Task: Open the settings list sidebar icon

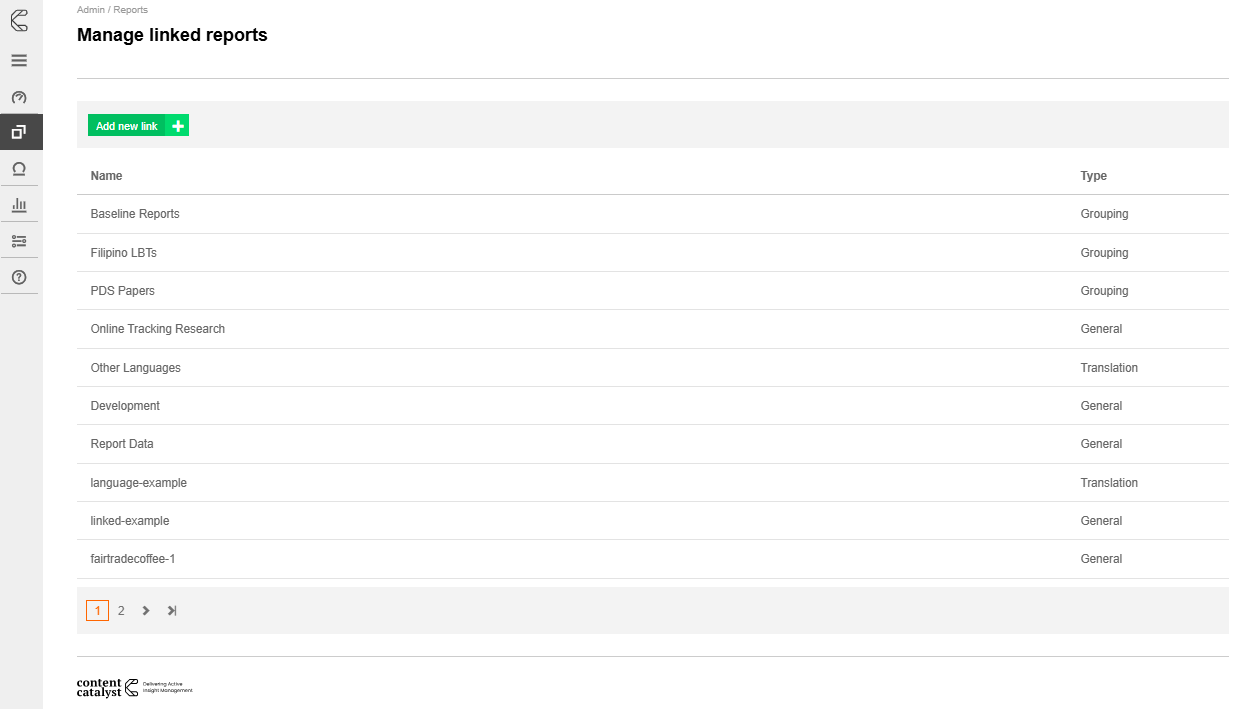Action: pos(19,241)
